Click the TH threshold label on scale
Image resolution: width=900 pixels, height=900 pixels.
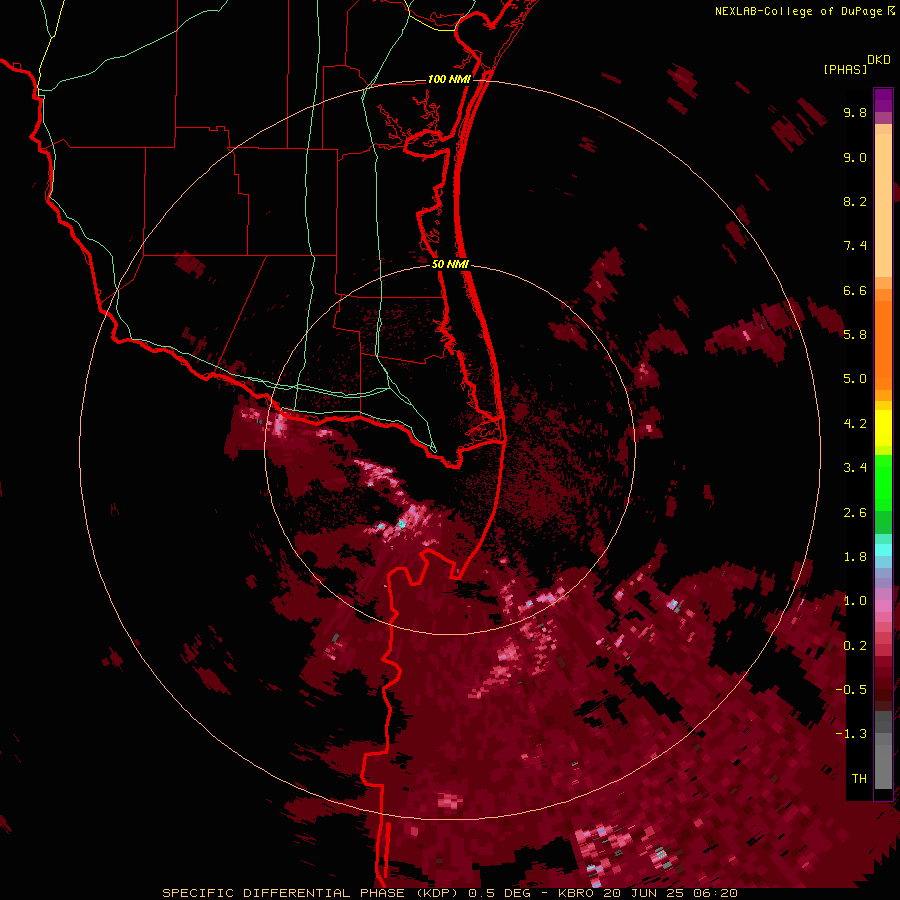pos(859,779)
